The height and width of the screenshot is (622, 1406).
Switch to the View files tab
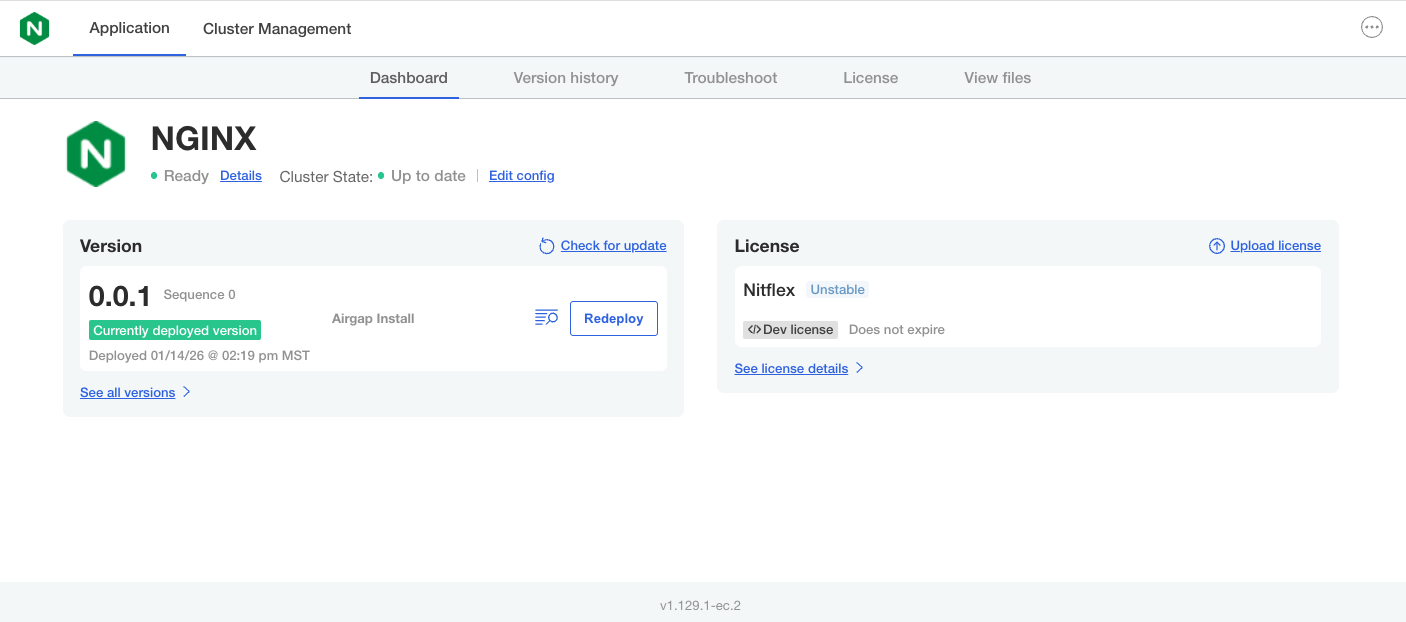tap(997, 77)
